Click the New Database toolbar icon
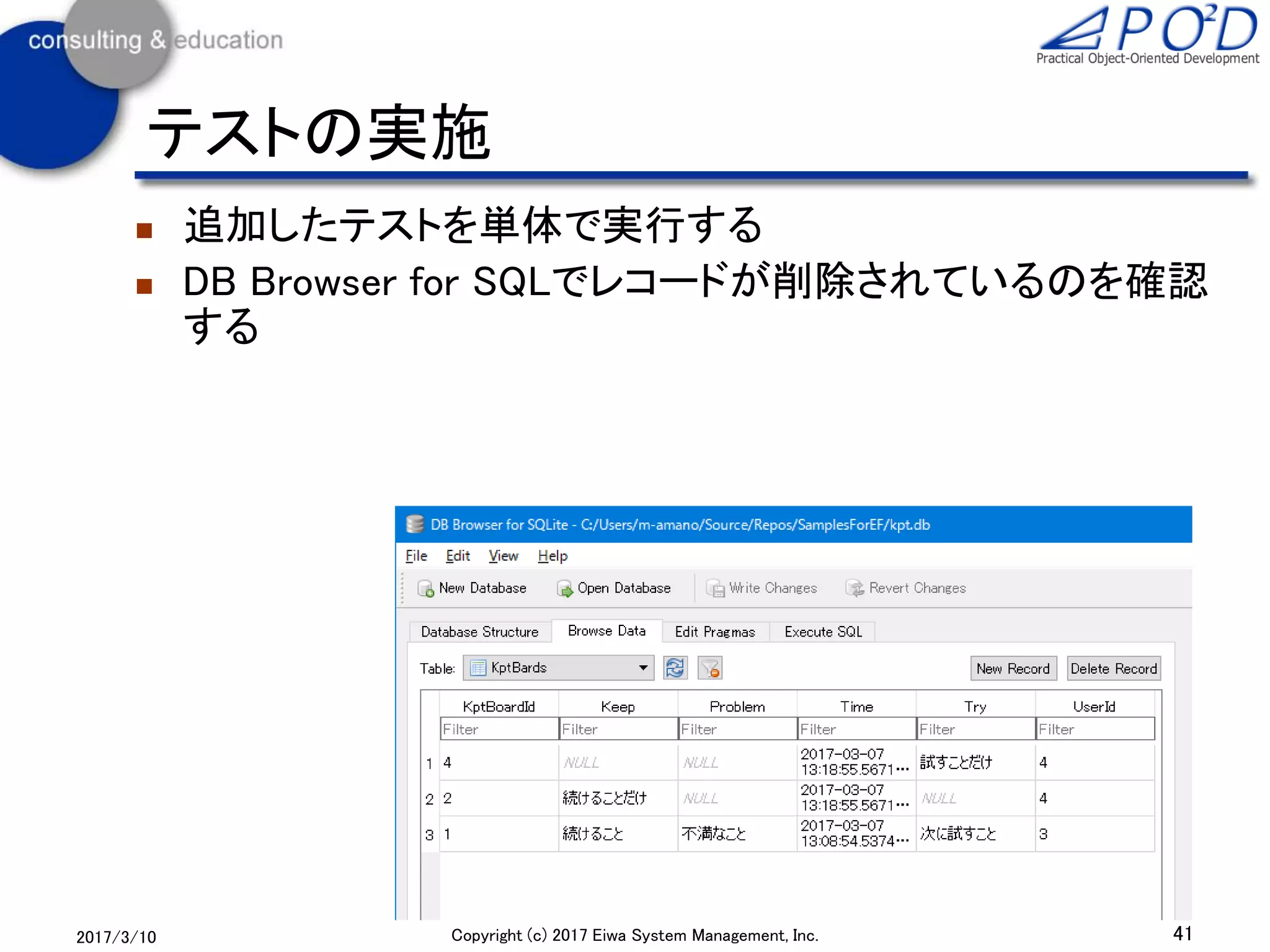Image resolution: width=1270 pixels, height=952 pixels. click(x=425, y=588)
